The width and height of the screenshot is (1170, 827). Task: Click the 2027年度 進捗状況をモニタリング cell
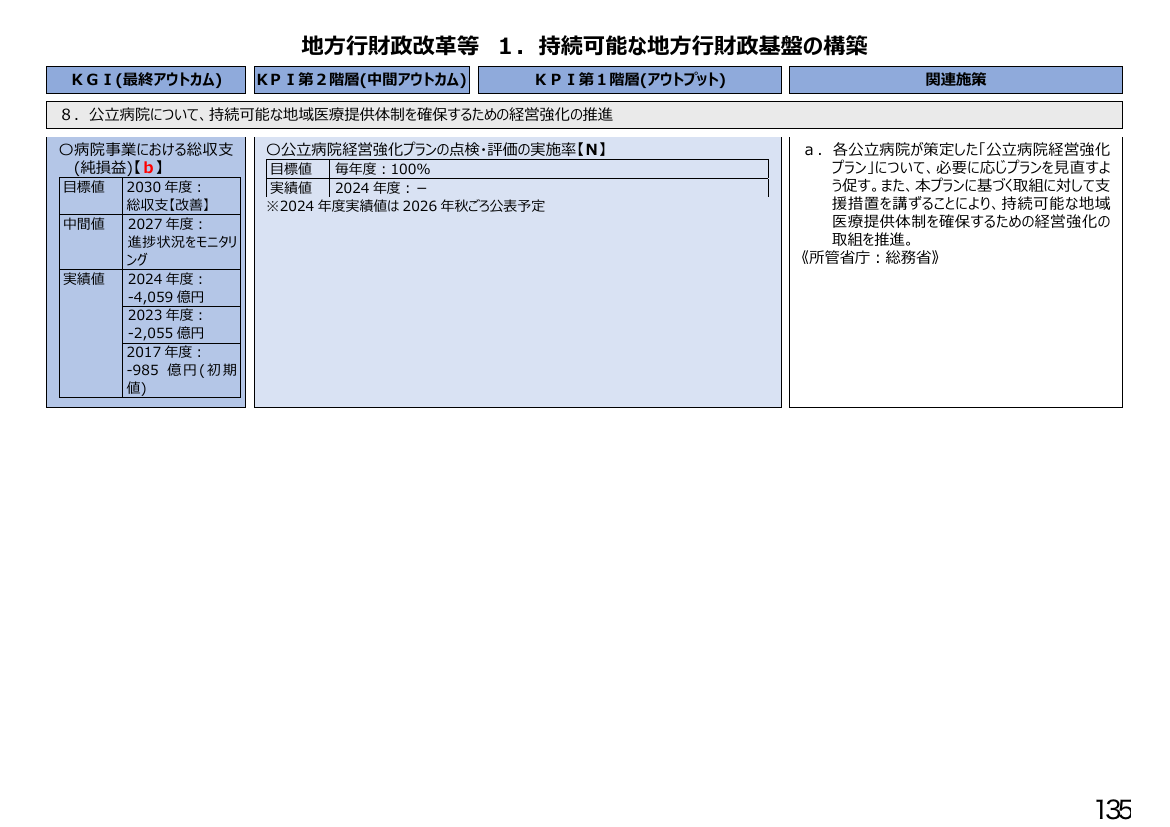coord(182,243)
